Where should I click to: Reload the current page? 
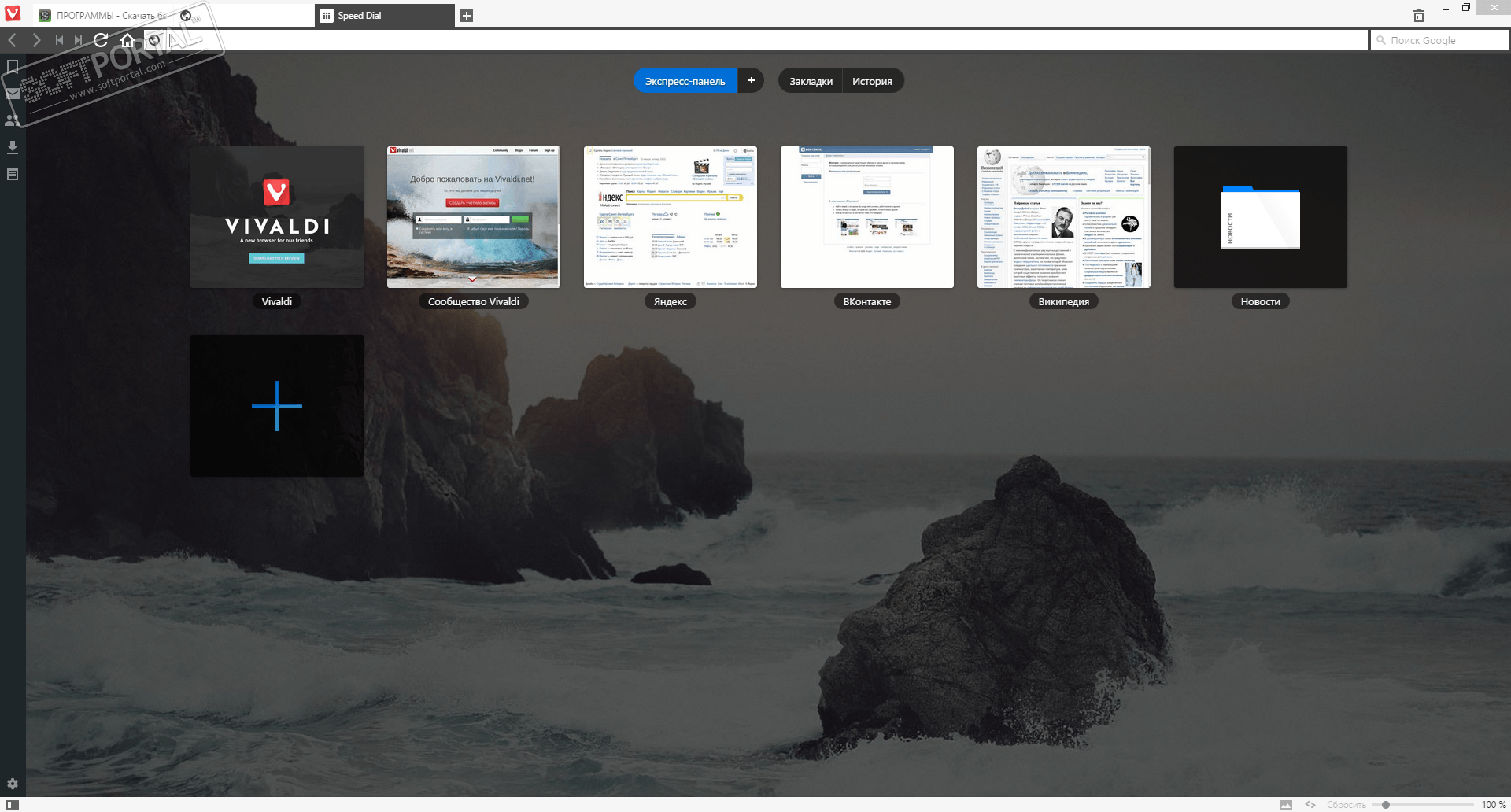coord(101,40)
